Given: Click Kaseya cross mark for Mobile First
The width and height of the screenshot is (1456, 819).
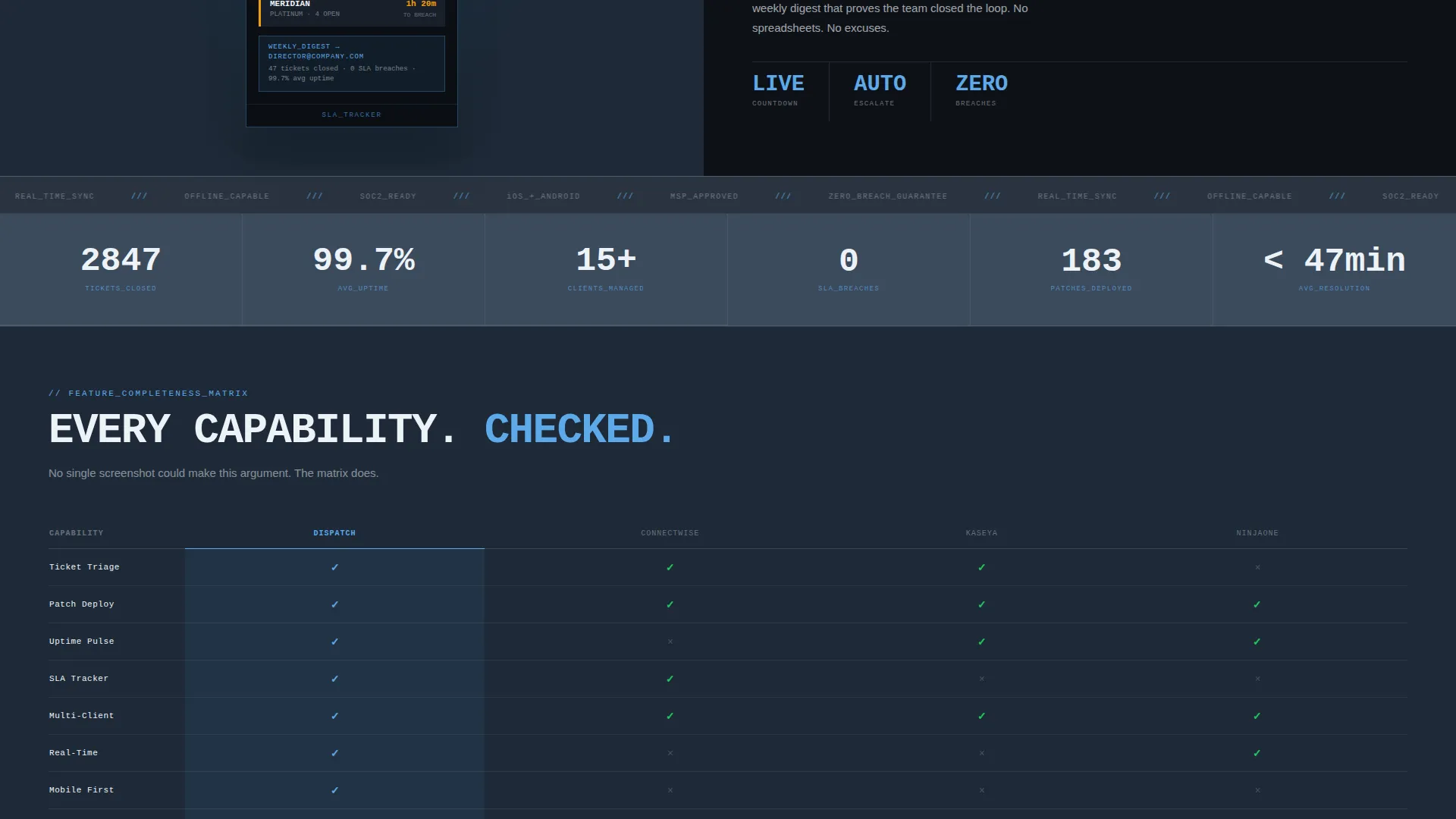Looking at the screenshot, I should click(981, 790).
